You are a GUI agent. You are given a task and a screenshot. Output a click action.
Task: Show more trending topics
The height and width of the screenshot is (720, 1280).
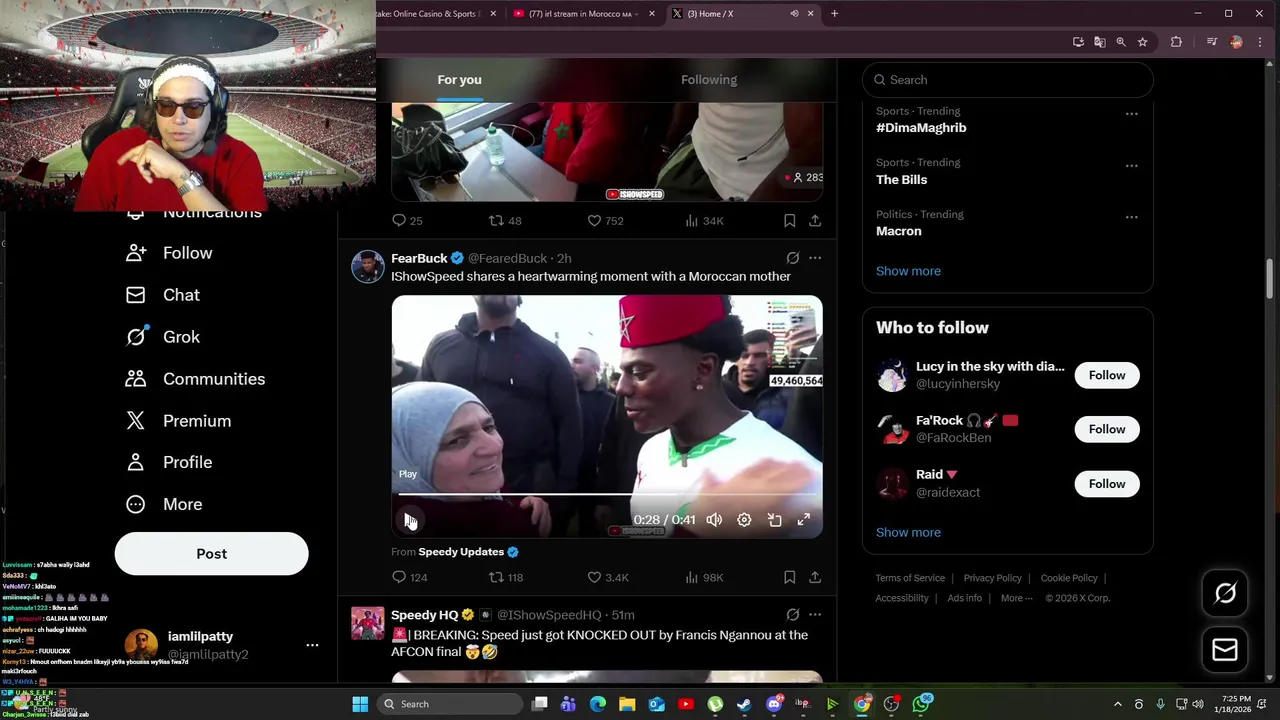pyautogui.click(x=908, y=271)
